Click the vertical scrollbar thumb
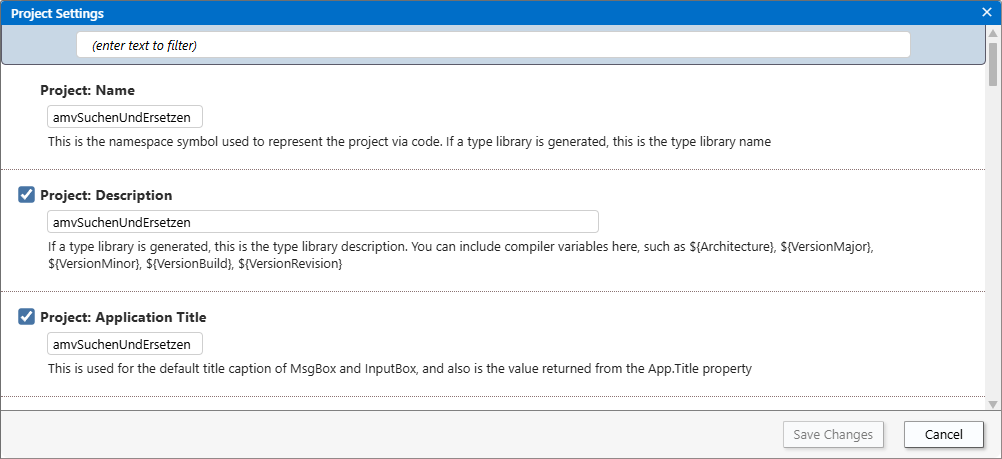The image size is (1002, 459). 992,65
